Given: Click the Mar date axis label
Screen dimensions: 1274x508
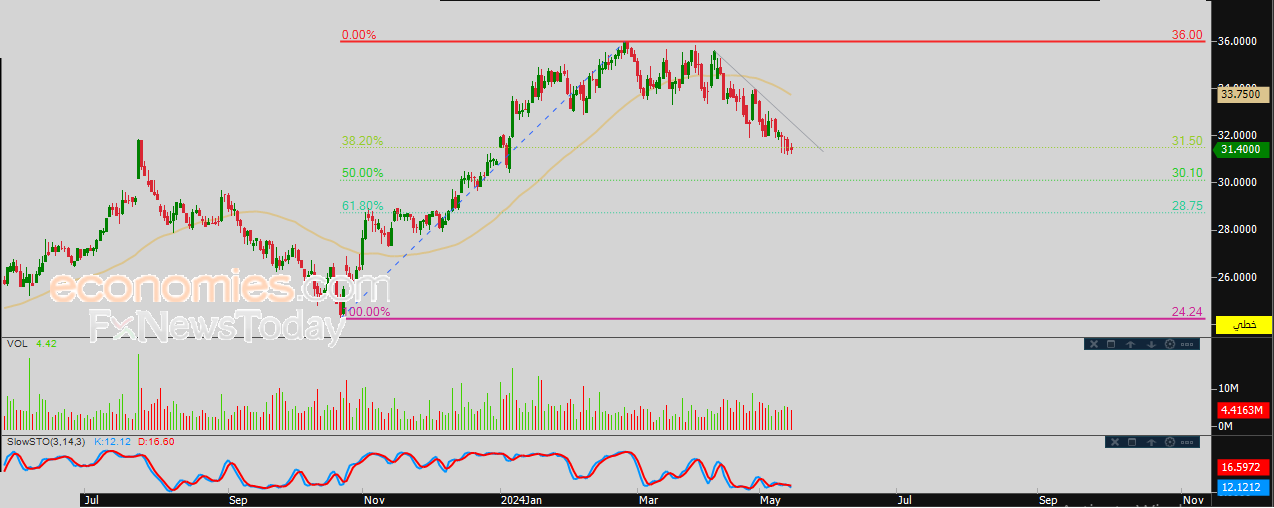Looking at the screenshot, I should tap(648, 498).
